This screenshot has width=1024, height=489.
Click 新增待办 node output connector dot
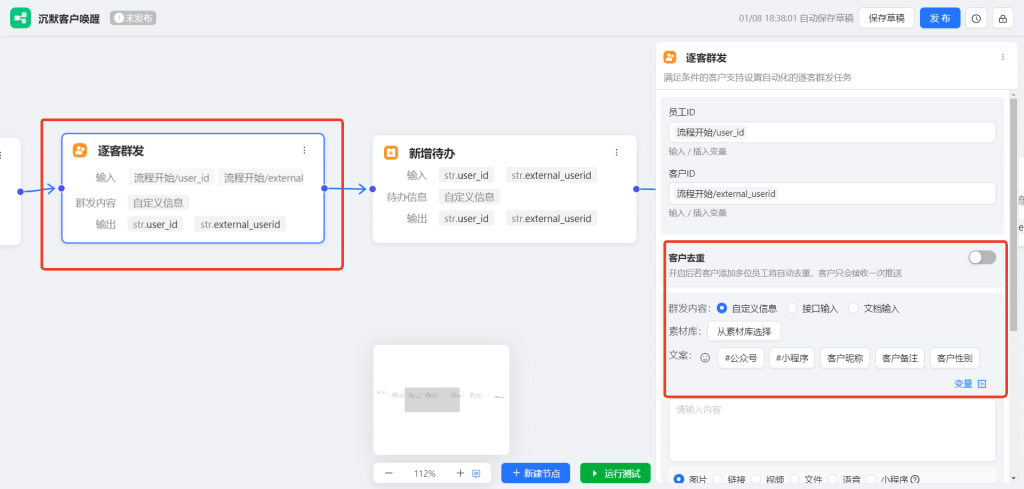coord(636,189)
